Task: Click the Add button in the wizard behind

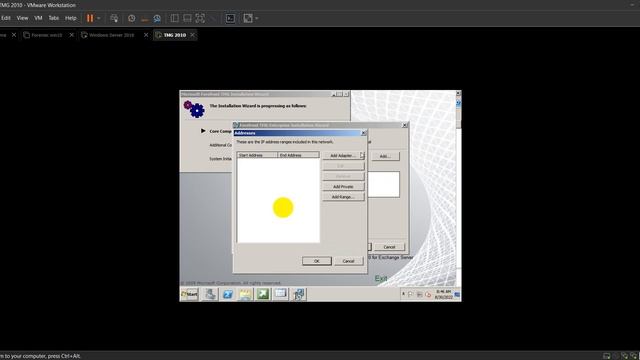Action: [x=384, y=156]
